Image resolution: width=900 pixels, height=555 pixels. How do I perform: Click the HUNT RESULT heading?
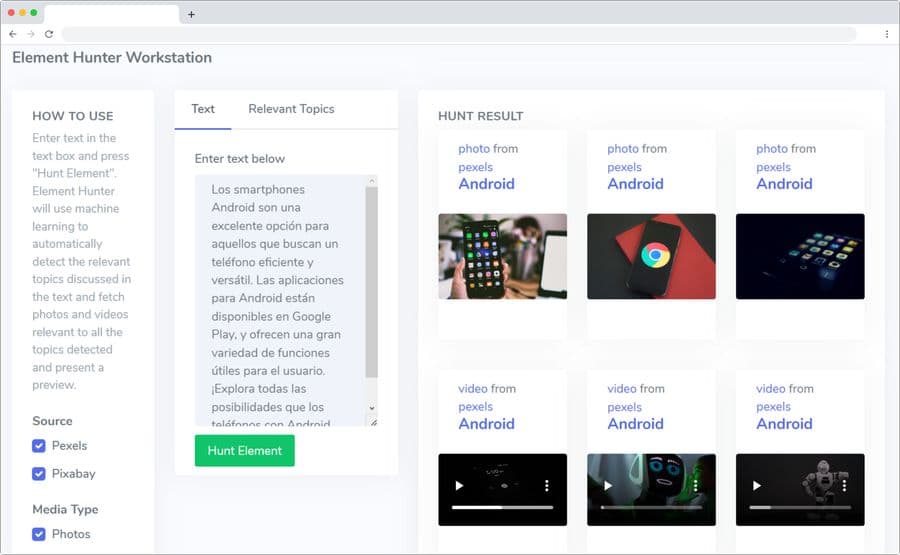click(480, 116)
